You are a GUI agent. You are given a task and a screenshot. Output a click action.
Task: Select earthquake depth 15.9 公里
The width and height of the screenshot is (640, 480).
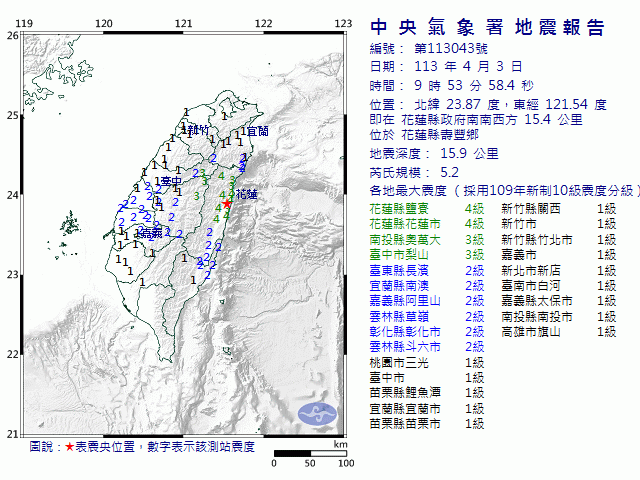coord(469,154)
